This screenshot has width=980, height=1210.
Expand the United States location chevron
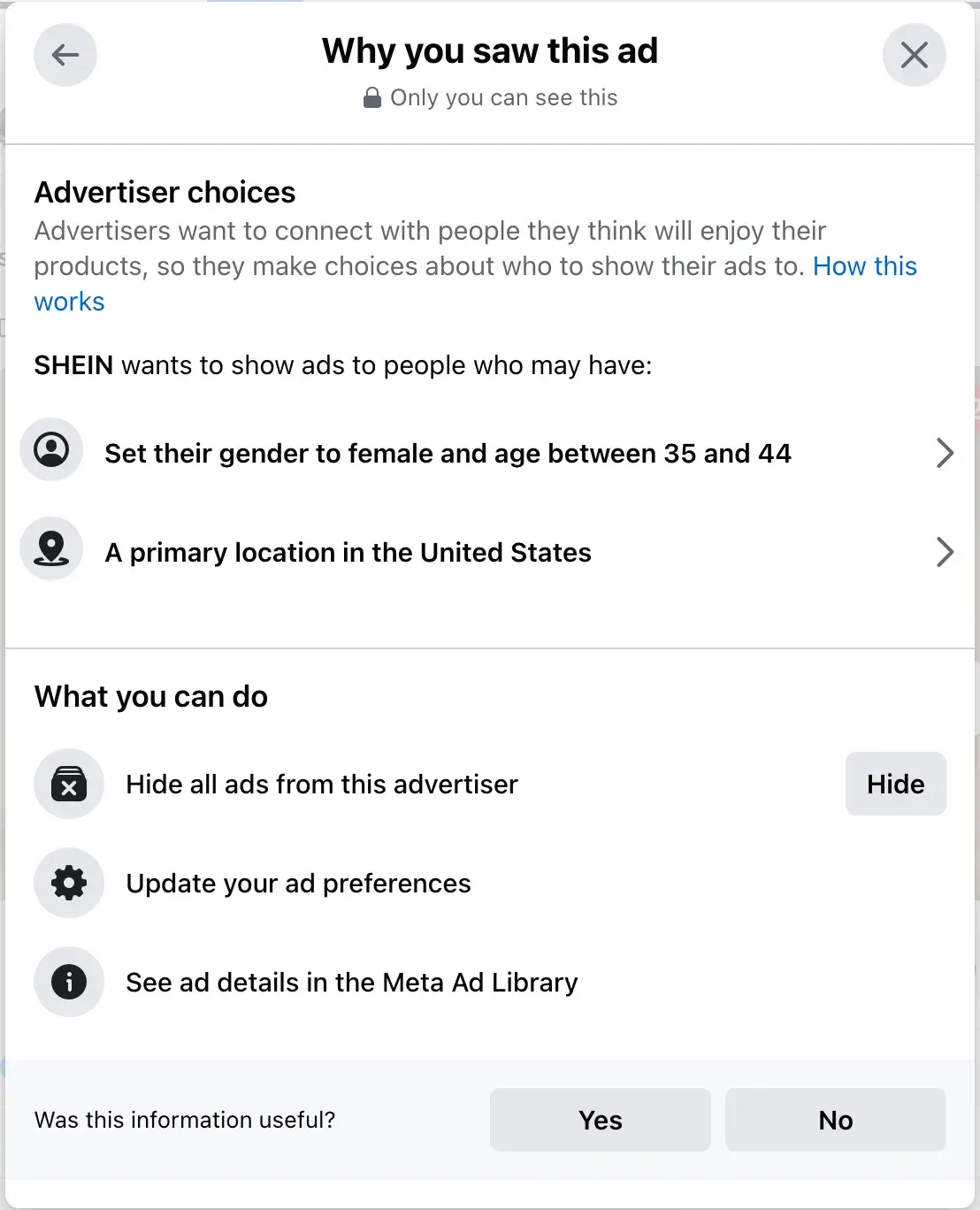click(x=945, y=552)
